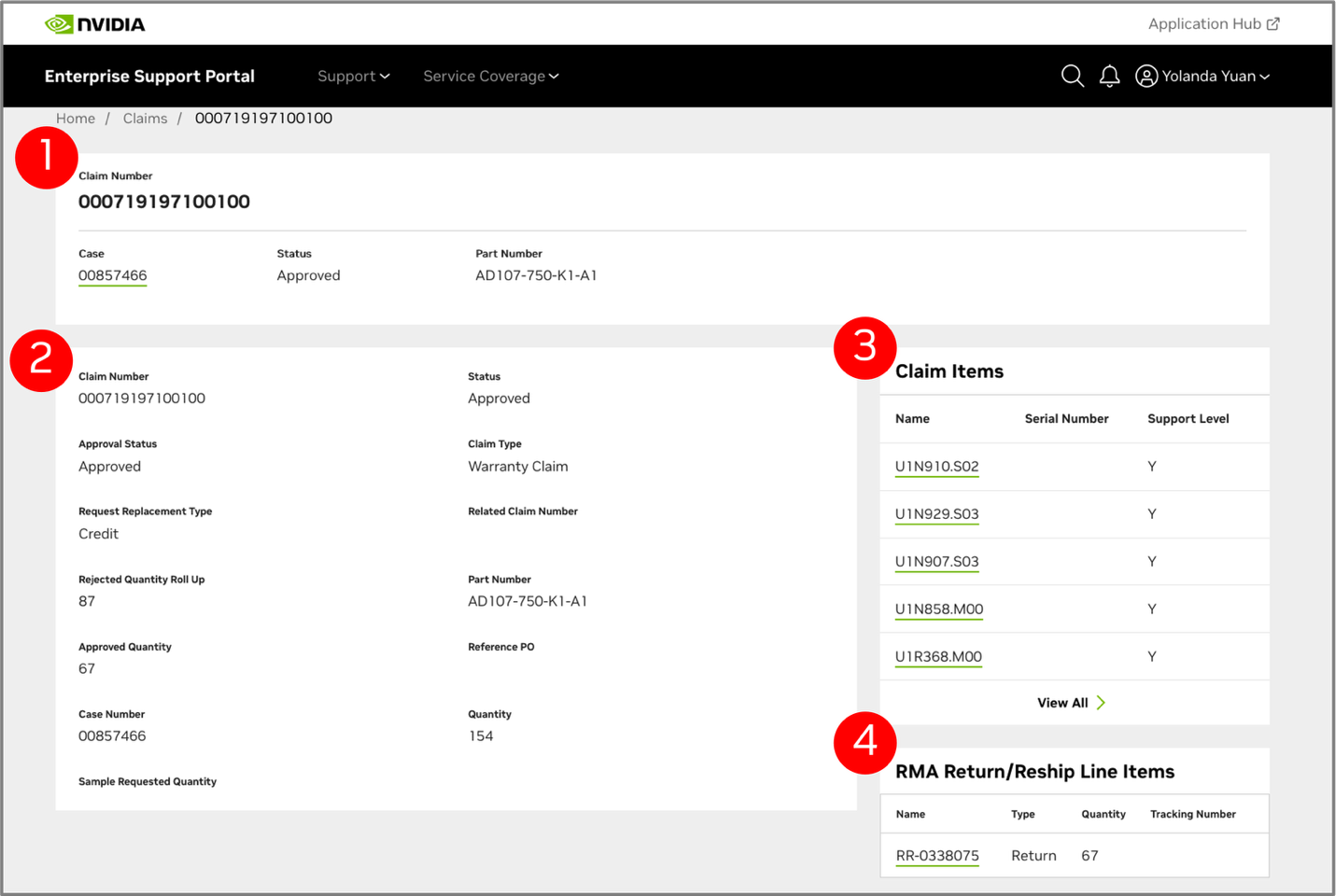Select part number AD107-750-K1-A1 in details
This screenshot has width=1336, height=896.
coord(527,601)
